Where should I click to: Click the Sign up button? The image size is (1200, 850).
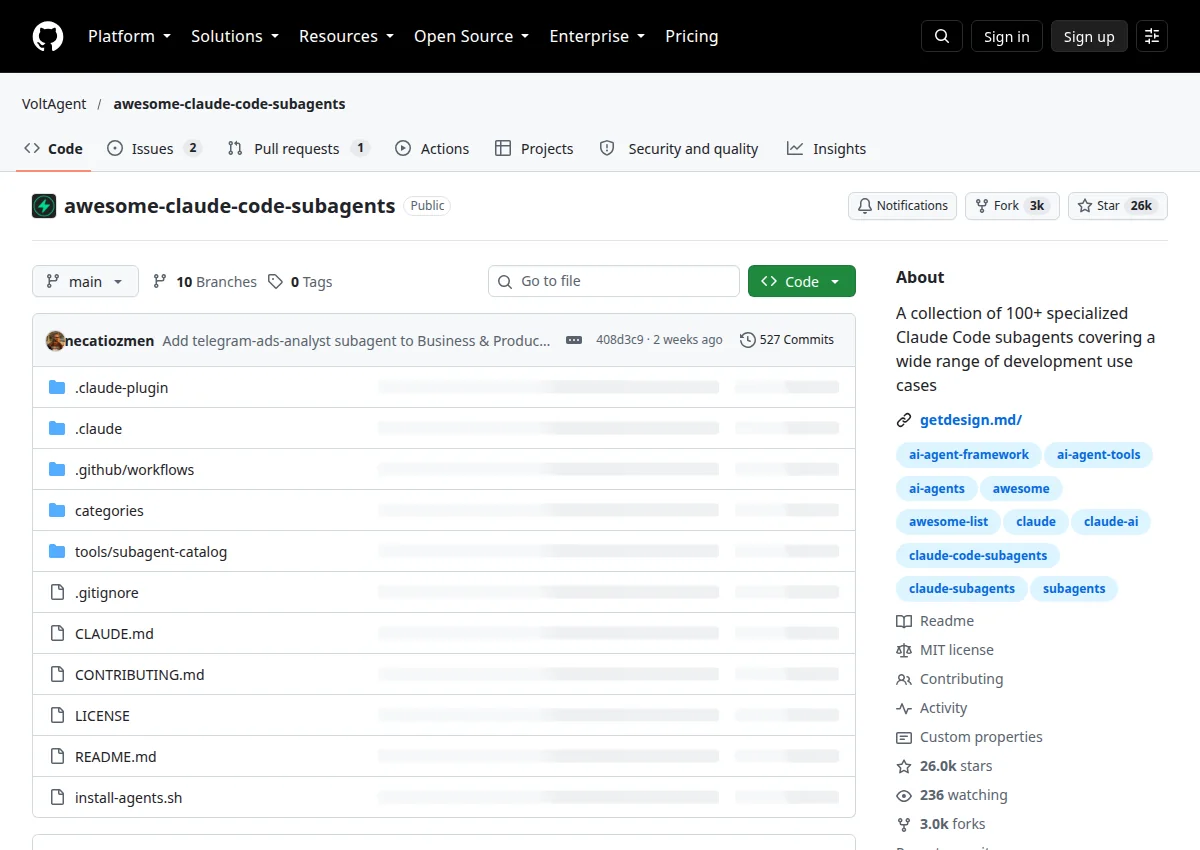(x=1089, y=36)
